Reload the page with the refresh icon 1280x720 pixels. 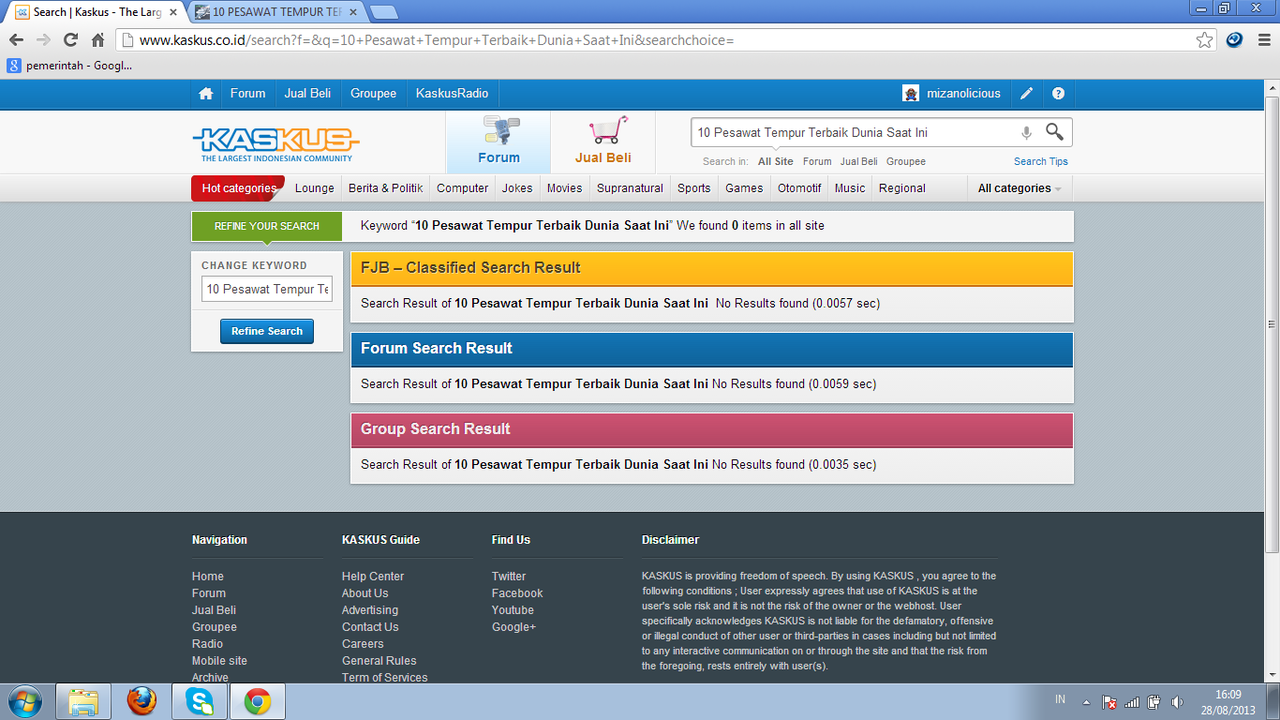70,40
